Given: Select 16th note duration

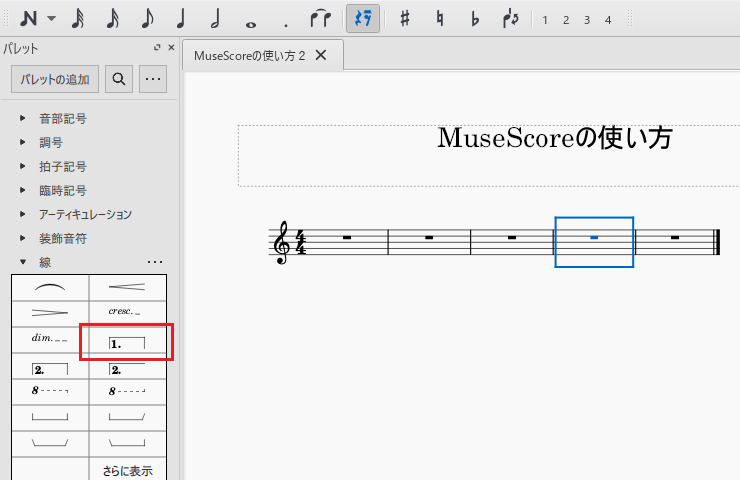Looking at the screenshot, I should click(x=113, y=19).
